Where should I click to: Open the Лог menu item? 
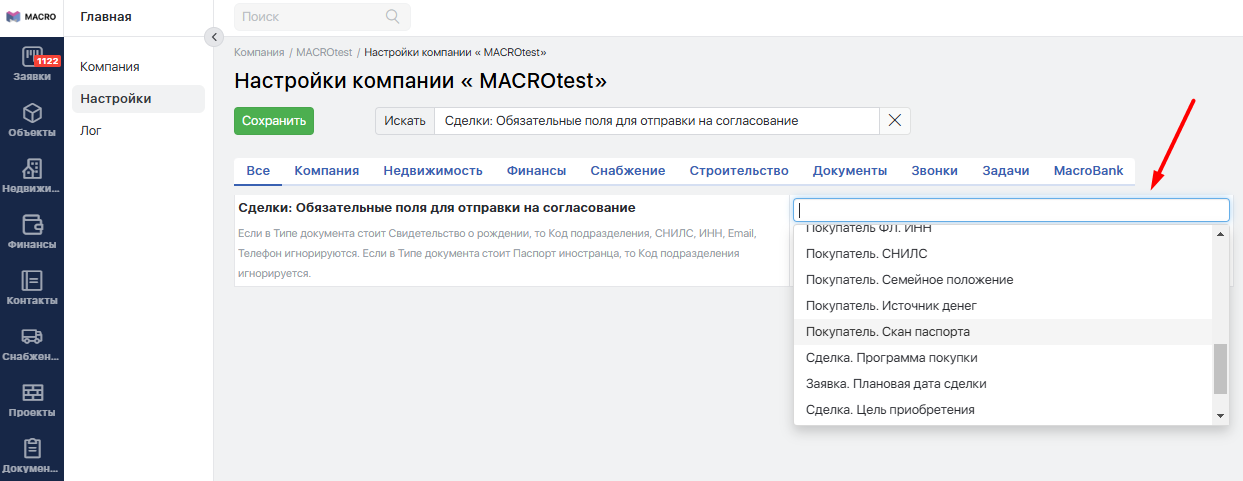point(91,131)
